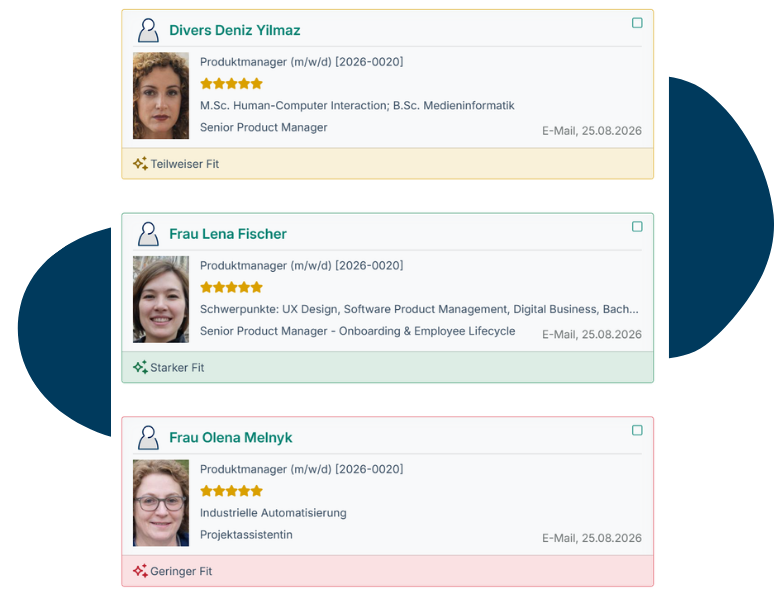Click the five-star rating for Lena Fischer
The image size is (780, 600).
pyautogui.click(x=231, y=287)
